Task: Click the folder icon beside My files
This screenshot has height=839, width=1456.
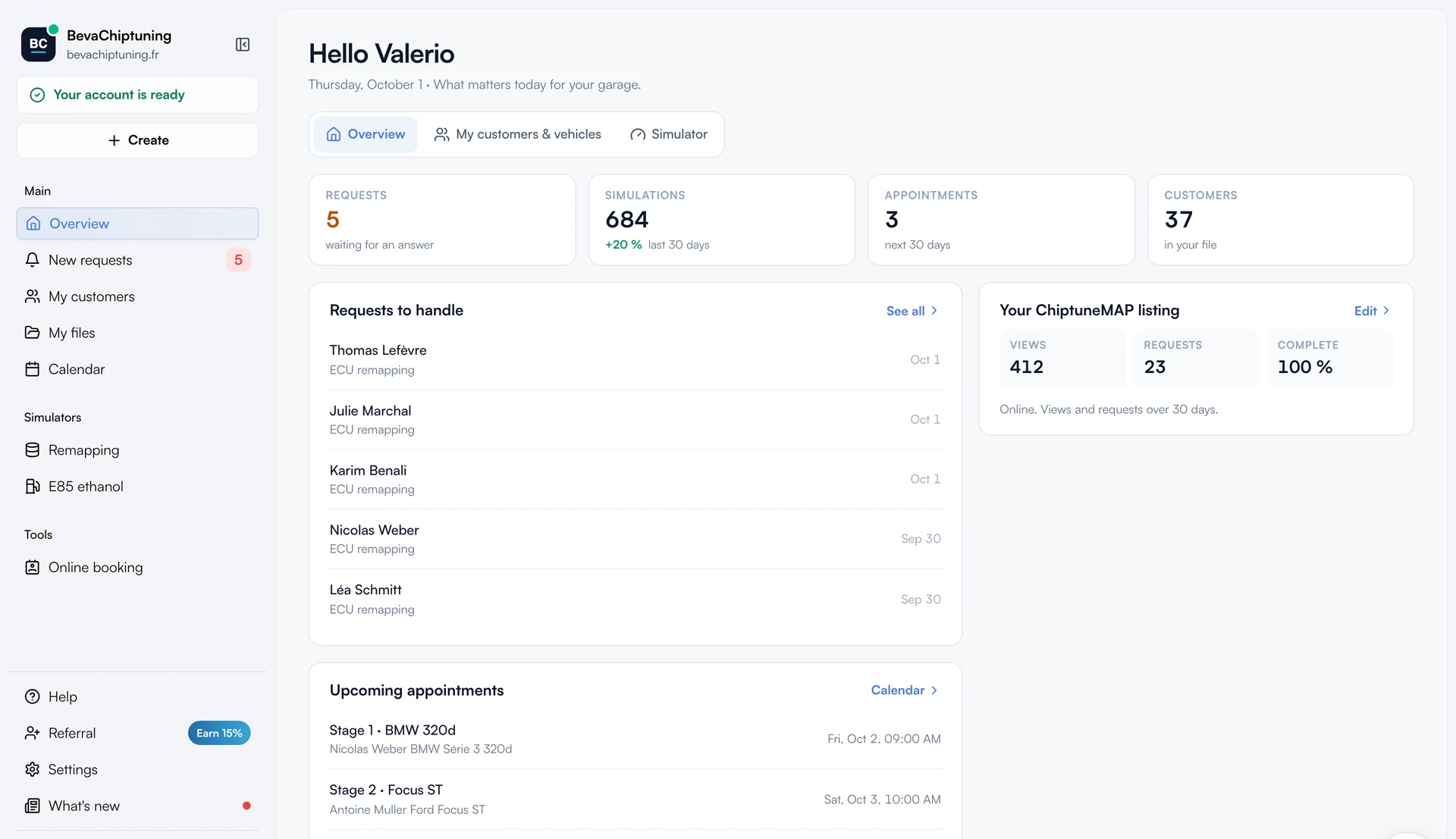Action: click(32, 333)
